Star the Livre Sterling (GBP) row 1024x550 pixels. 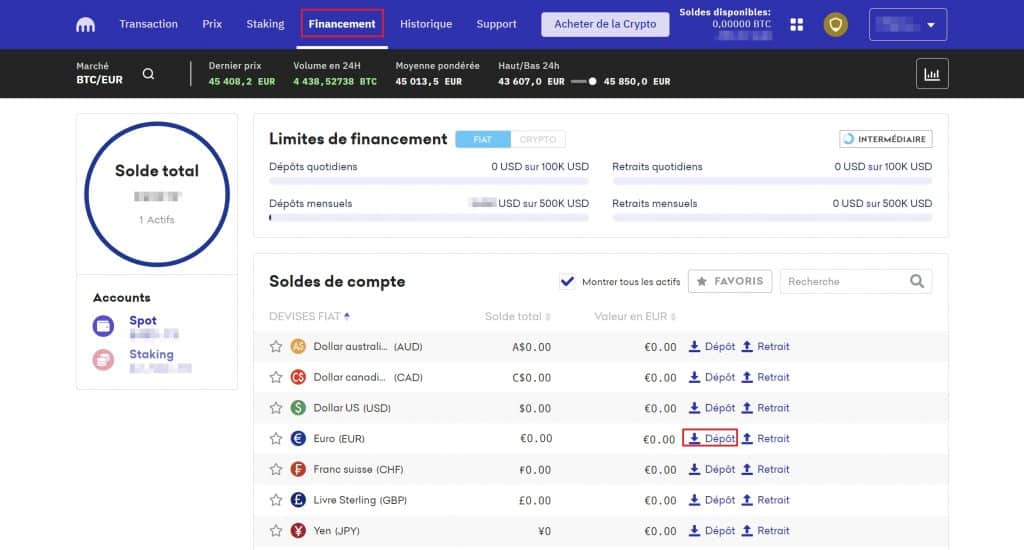click(276, 500)
